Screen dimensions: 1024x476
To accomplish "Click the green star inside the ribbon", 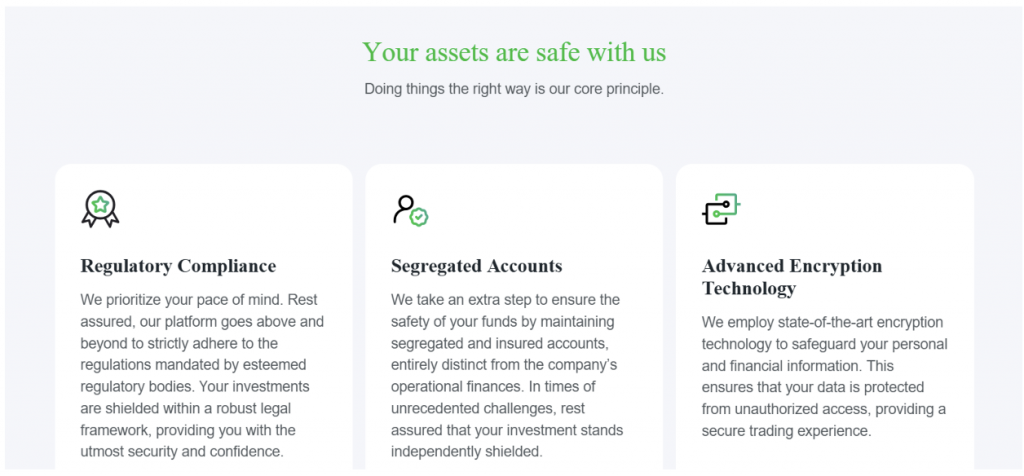I will (x=100, y=205).
